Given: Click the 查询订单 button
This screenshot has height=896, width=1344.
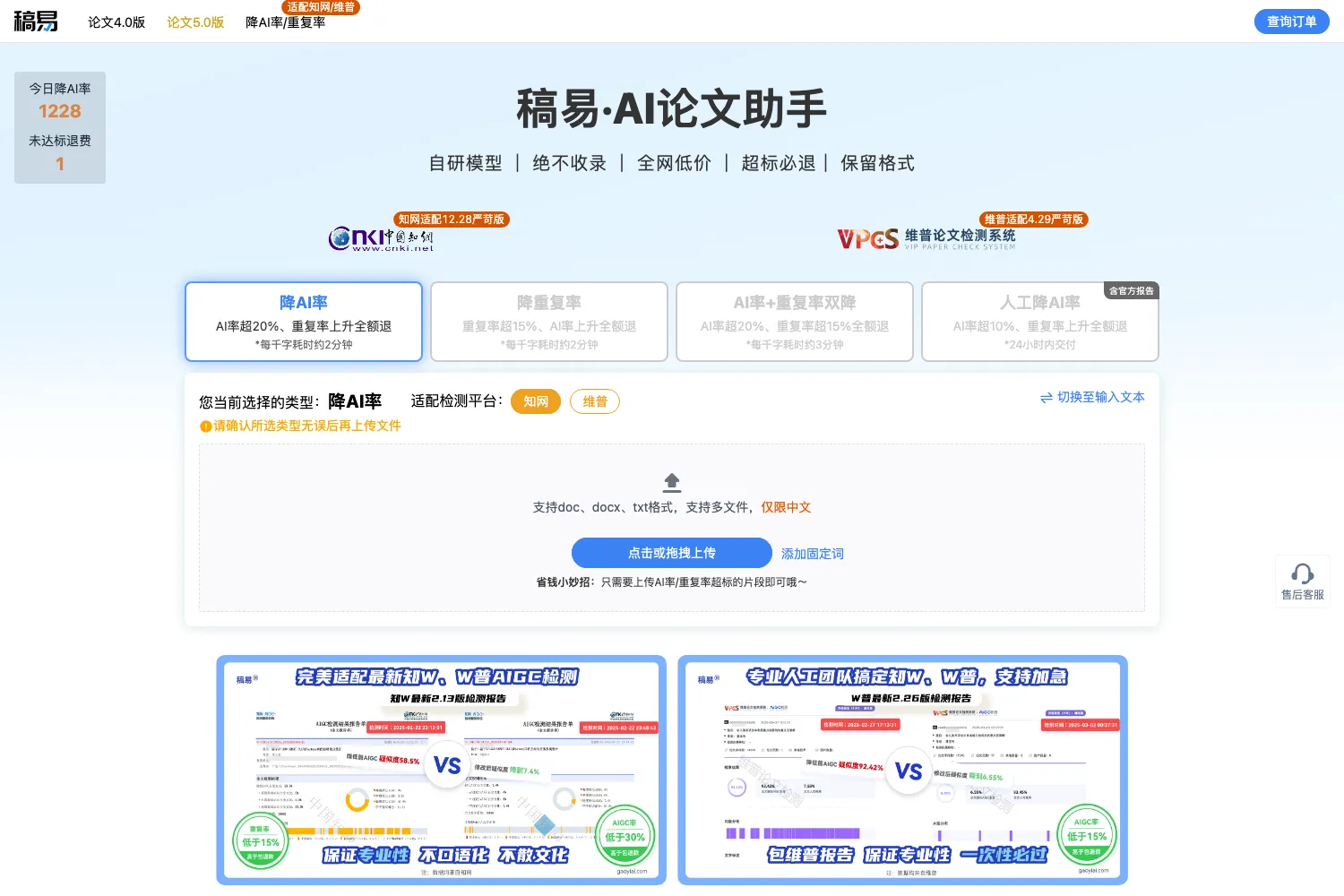Looking at the screenshot, I should [x=1291, y=22].
